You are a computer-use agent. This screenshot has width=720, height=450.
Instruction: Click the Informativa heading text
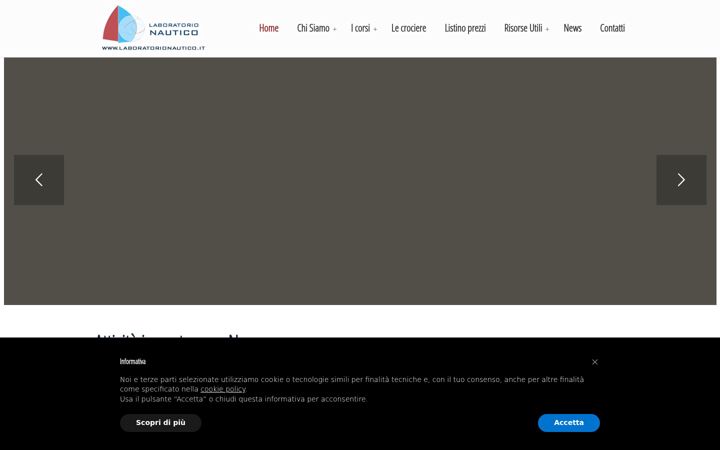[x=133, y=361]
